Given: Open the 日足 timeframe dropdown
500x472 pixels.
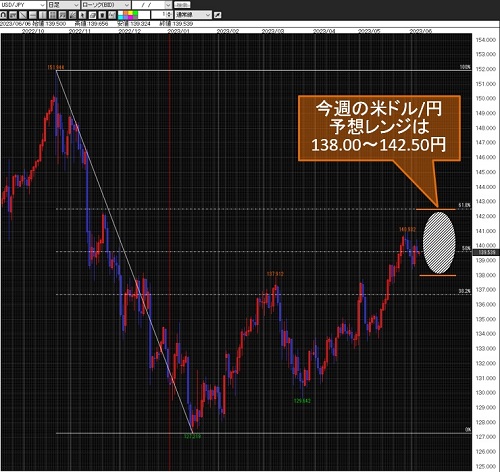Looking at the screenshot, I should (x=64, y=5).
